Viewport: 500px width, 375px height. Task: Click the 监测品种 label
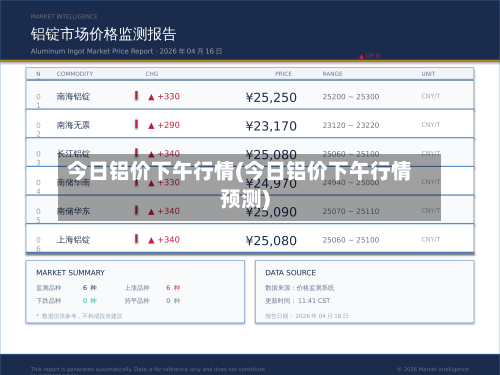click(49, 288)
